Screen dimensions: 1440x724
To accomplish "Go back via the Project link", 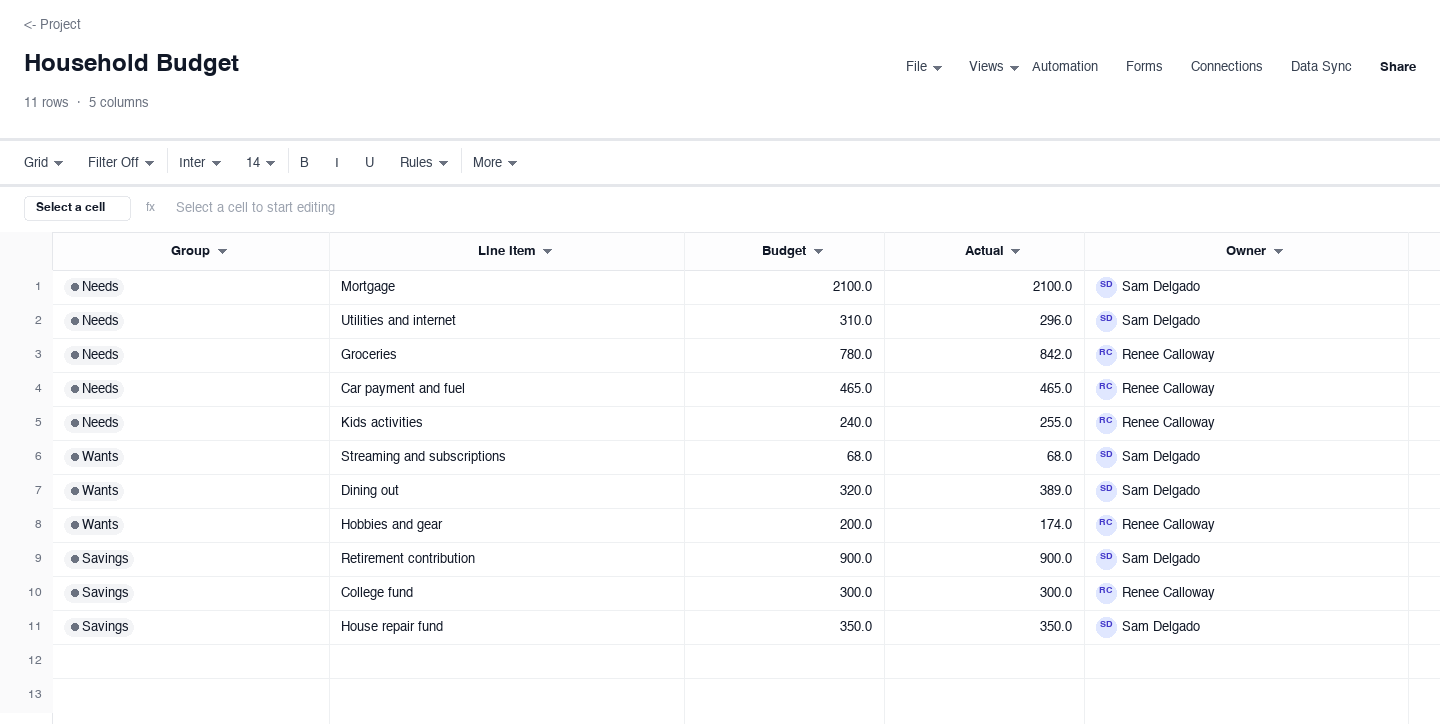I will click(x=52, y=24).
